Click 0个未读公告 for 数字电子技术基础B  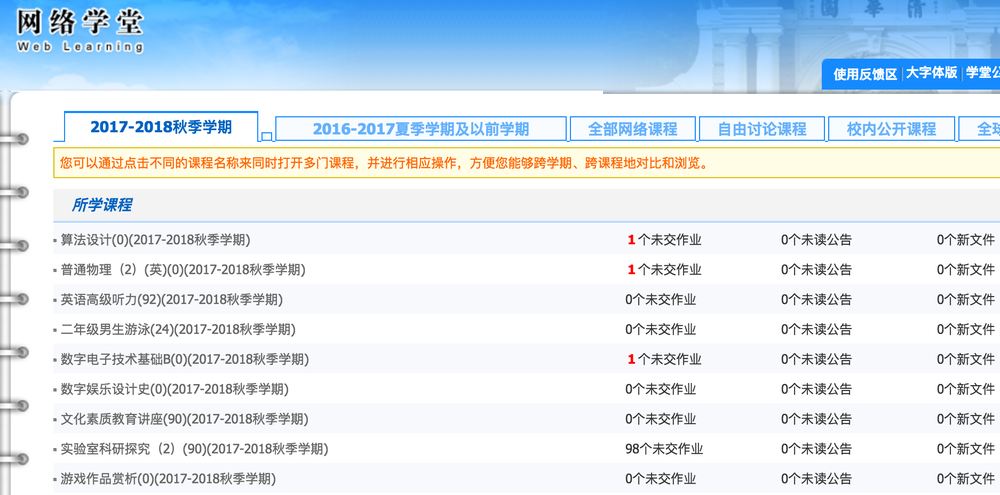click(816, 360)
